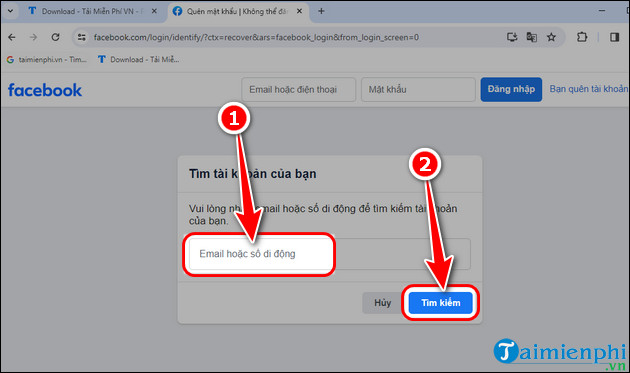Click the Tìm kiếm button

tap(440, 303)
